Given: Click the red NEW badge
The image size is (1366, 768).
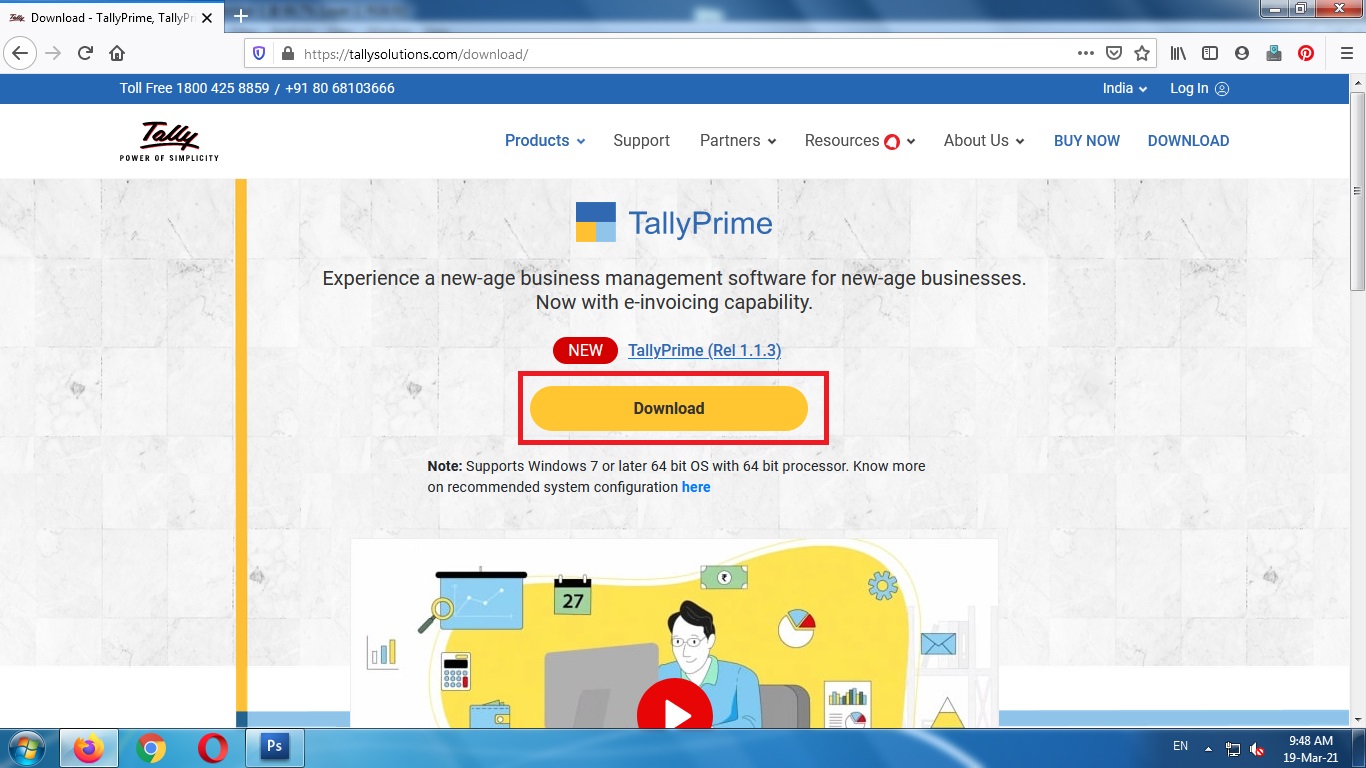Looking at the screenshot, I should [x=585, y=350].
